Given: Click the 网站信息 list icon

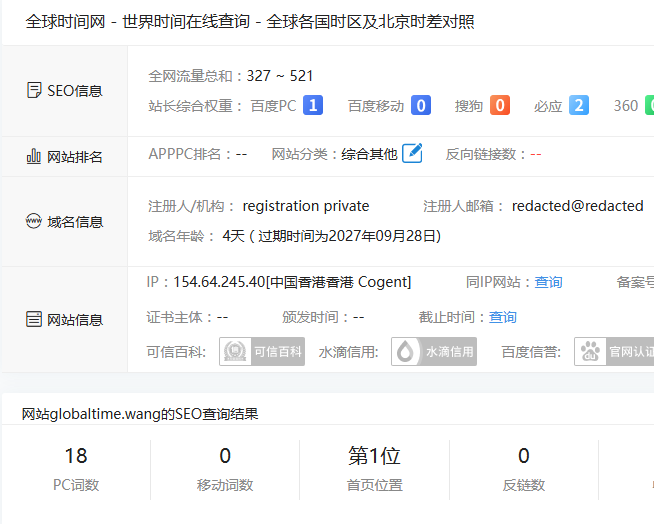Looking at the screenshot, I should [x=34, y=319].
